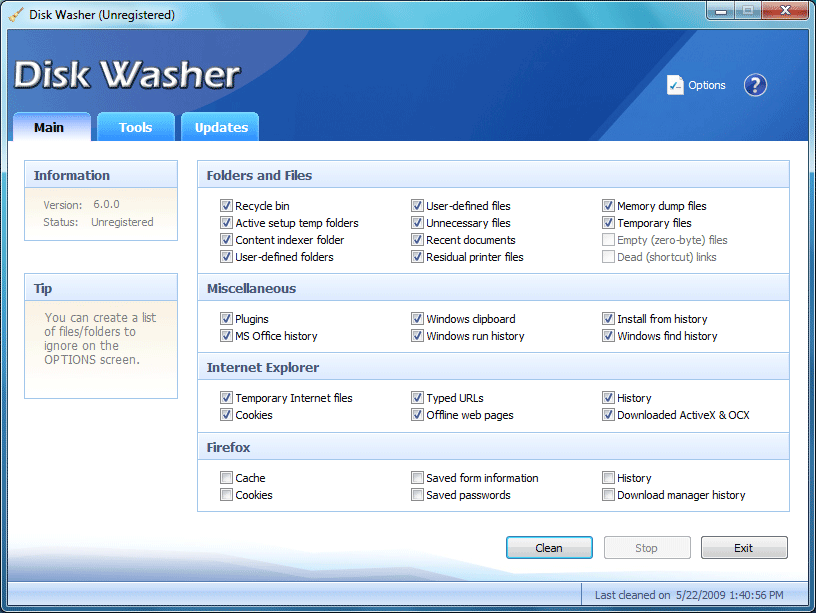
Task: Uncheck Recent documents checkbox
Action: (x=417, y=240)
